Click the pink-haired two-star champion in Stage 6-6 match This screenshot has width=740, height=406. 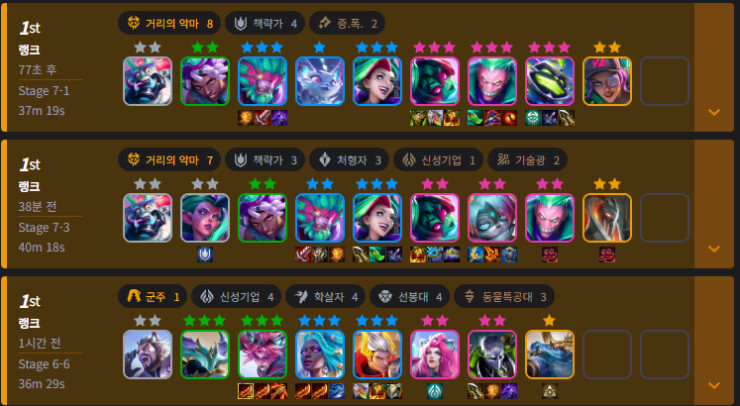tap(435, 355)
